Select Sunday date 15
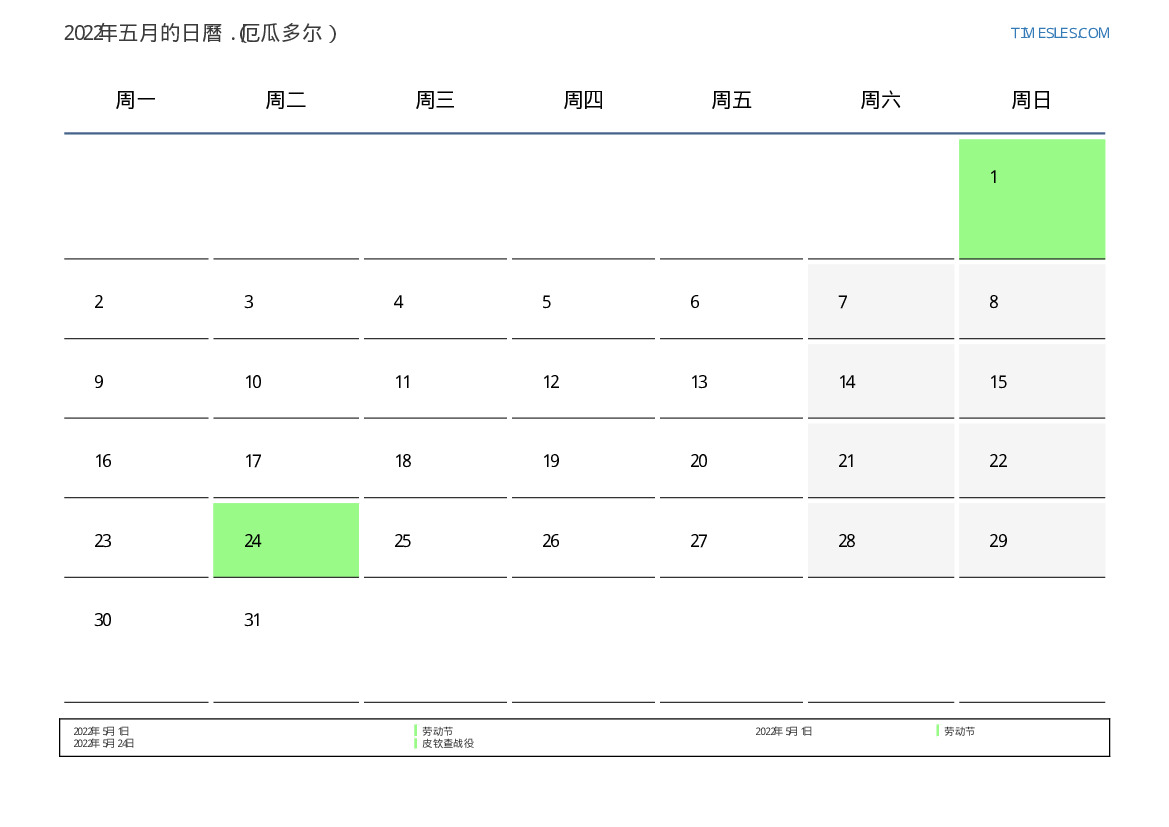The width and height of the screenshot is (1169, 827). coord(1032,381)
